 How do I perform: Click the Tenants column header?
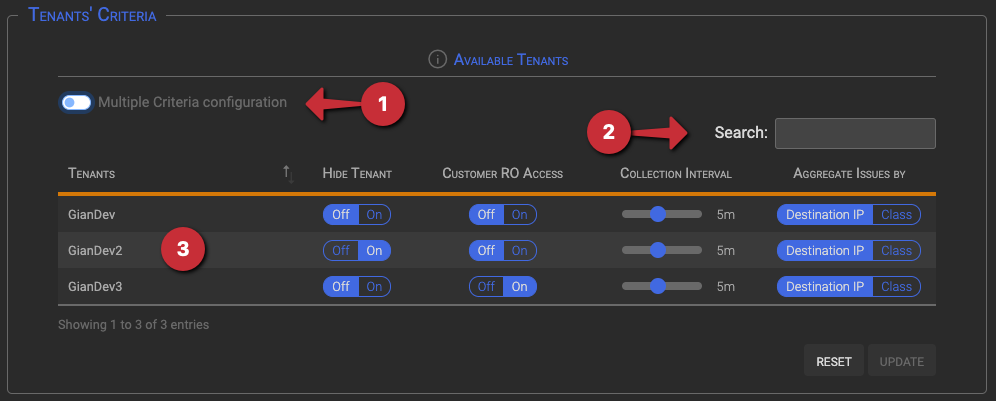[91, 173]
